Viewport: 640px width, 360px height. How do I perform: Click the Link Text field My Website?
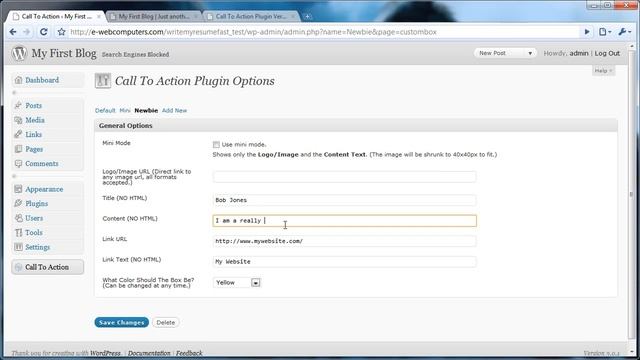tap(344, 262)
